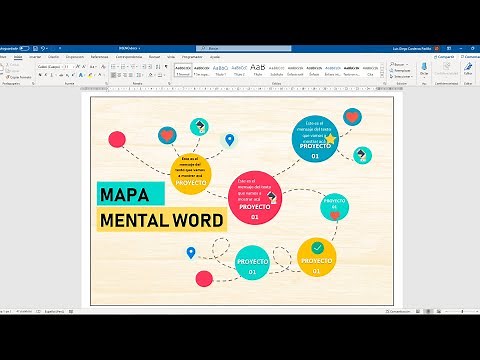Click the Decrease font size icon
This screenshot has height=360, width=480.
[84, 67]
